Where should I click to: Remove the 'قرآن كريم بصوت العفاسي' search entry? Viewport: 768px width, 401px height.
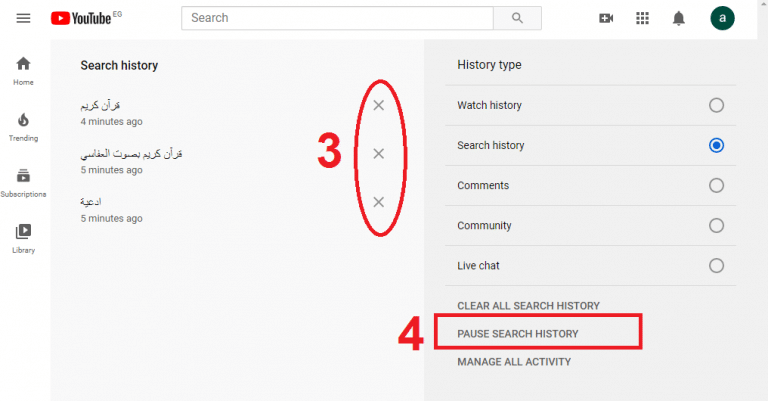379,154
